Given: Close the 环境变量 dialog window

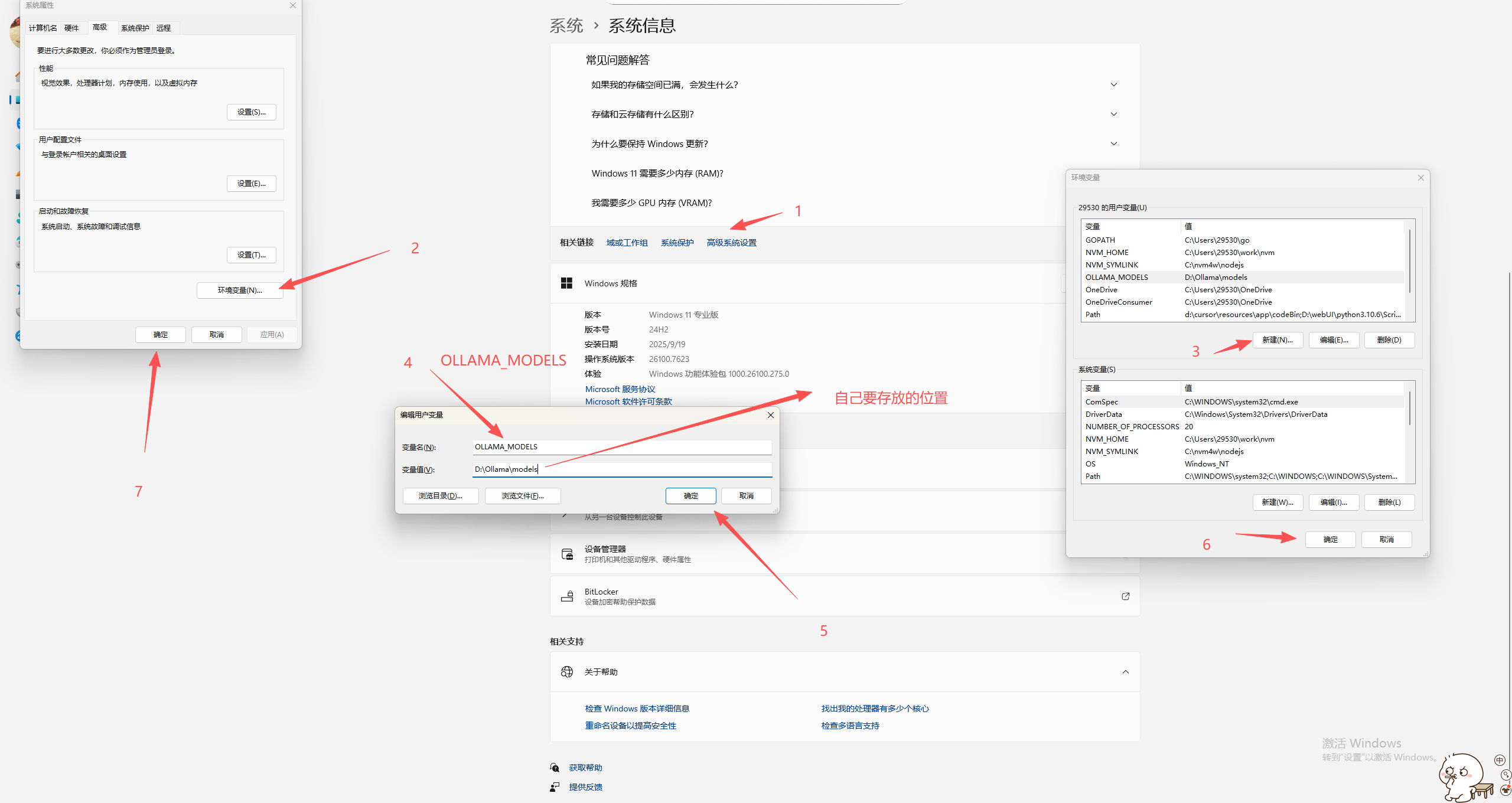Looking at the screenshot, I should pyautogui.click(x=1420, y=178).
